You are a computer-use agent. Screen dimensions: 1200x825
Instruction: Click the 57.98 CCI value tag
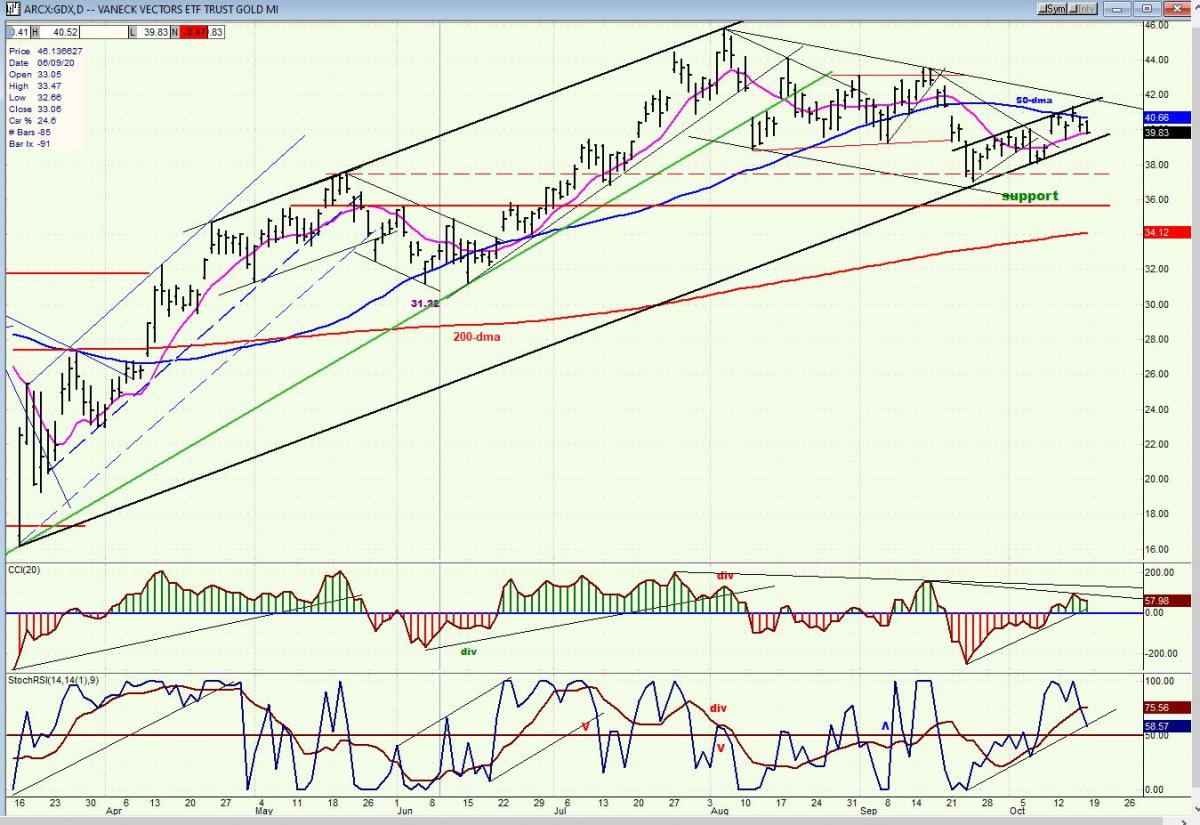point(1166,601)
